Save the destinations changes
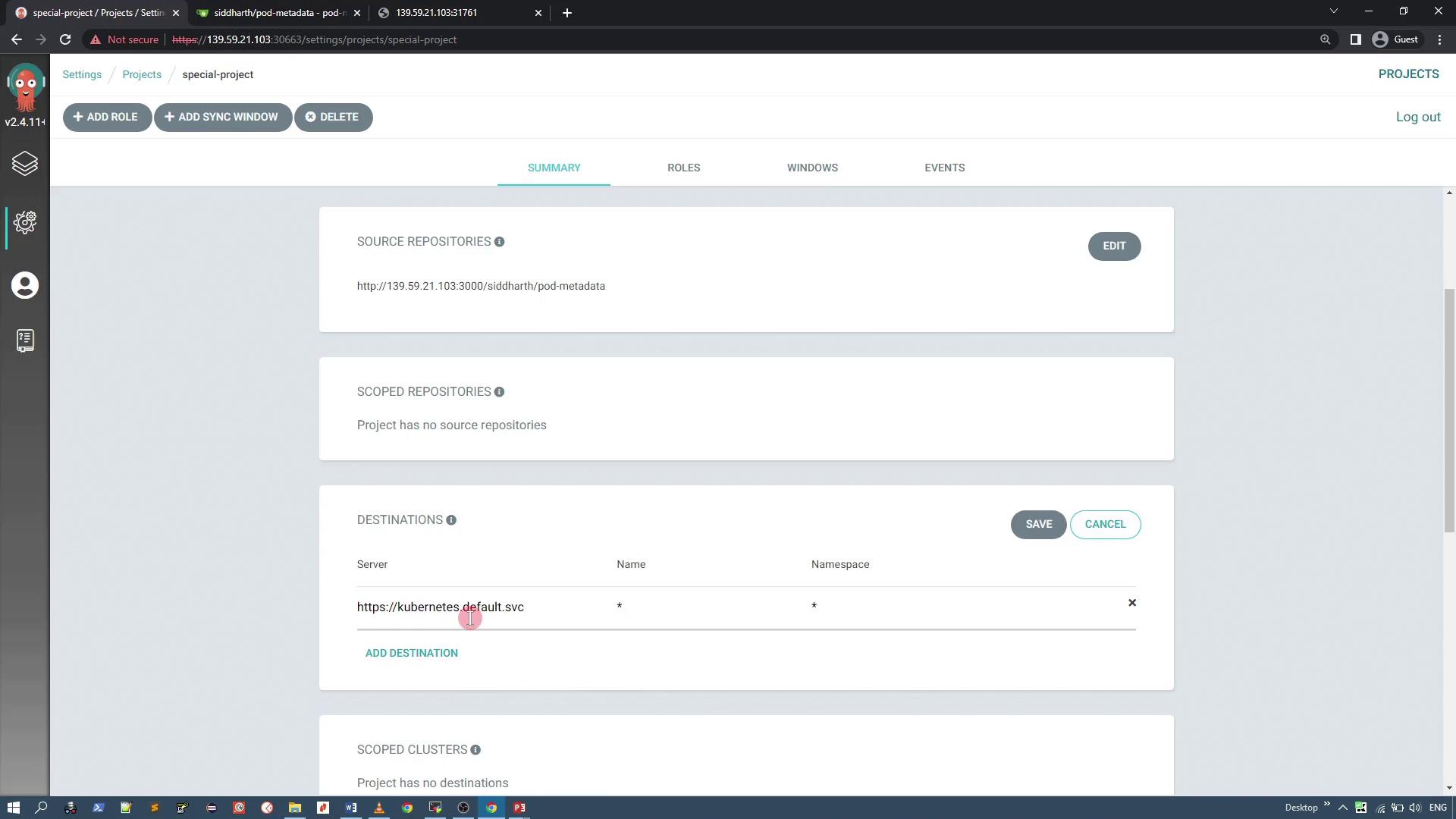The height and width of the screenshot is (819, 1456). pos(1038,525)
